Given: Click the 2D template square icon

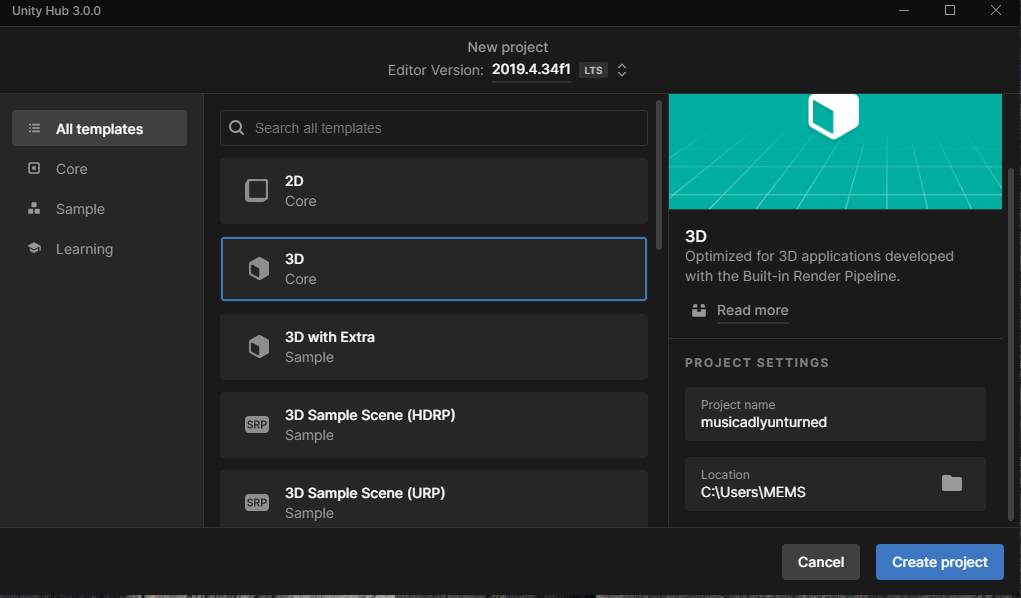Looking at the screenshot, I should tap(257, 190).
